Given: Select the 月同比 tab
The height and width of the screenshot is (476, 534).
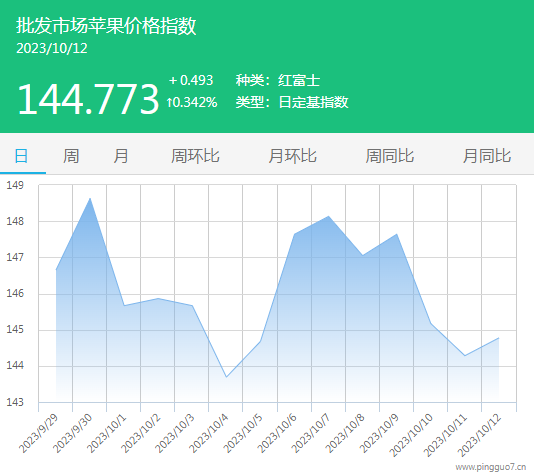Looking at the screenshot, I should click(x=487, y=156).
